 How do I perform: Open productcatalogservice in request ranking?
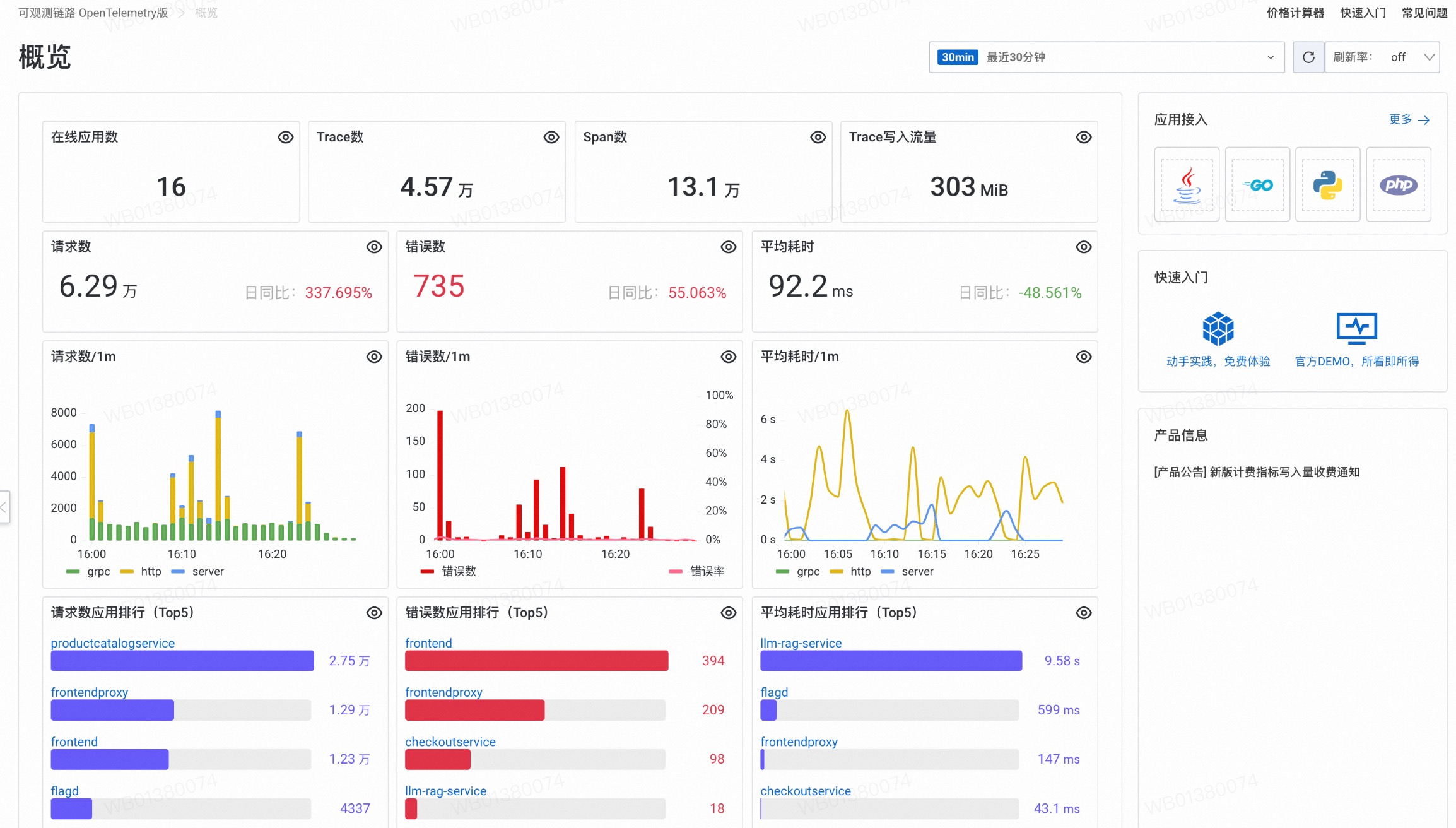pos(113,642)
